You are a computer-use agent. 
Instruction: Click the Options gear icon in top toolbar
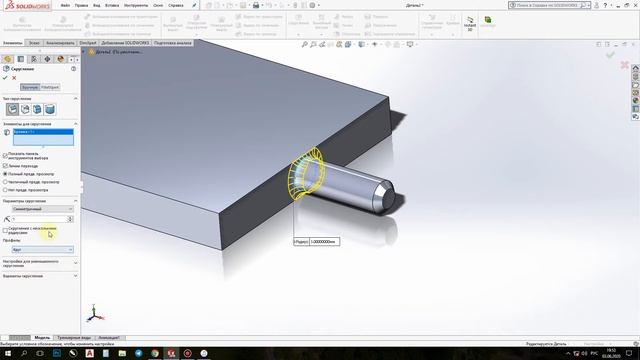coord(312,5)
